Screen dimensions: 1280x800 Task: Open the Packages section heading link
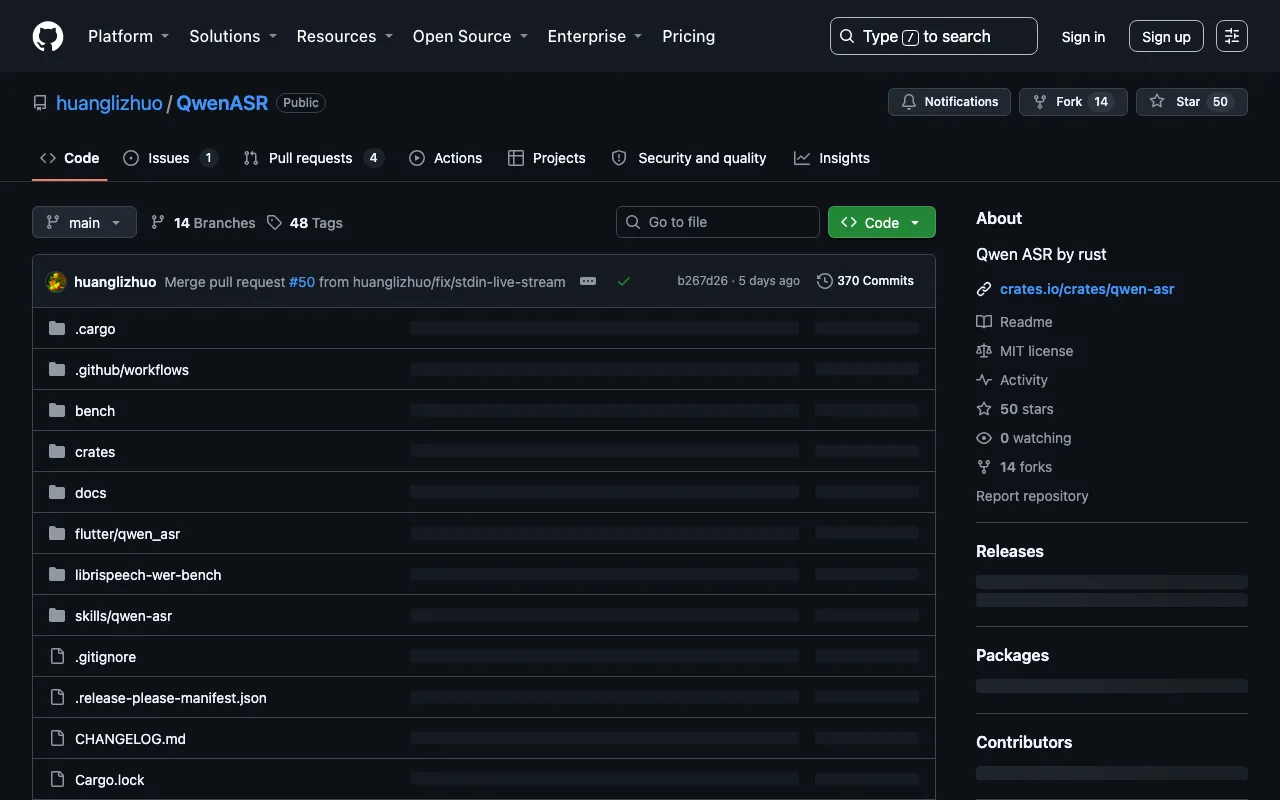(1012, 655)
